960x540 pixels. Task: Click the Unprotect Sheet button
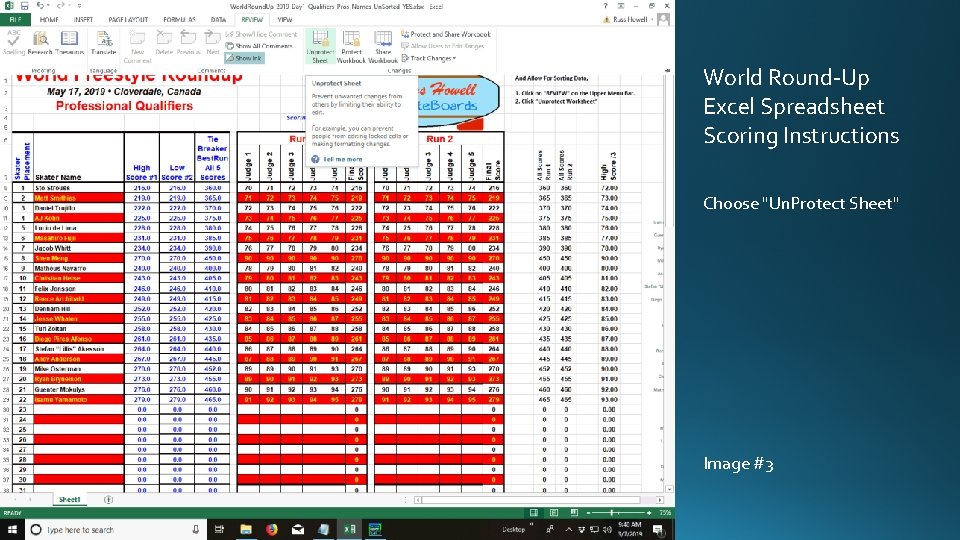tap(320, 47)
